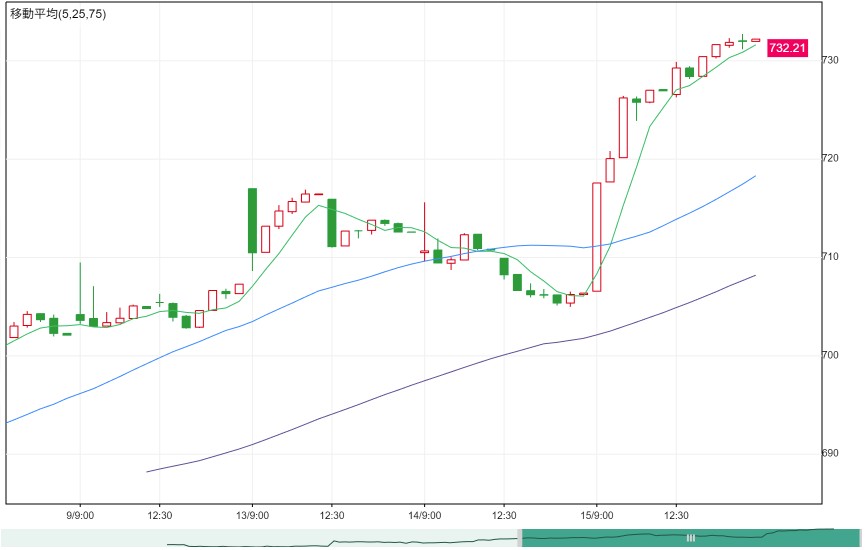Click the left edge handle of the selected range
This screenshot has height=550, width=865.
click(520, 538)
